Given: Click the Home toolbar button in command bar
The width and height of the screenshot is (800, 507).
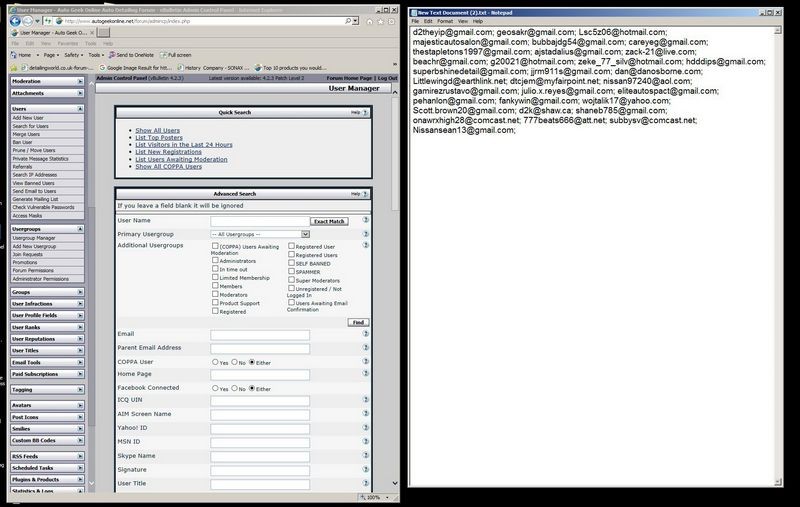Looking at the screenshot, I should tap(21, 55).
